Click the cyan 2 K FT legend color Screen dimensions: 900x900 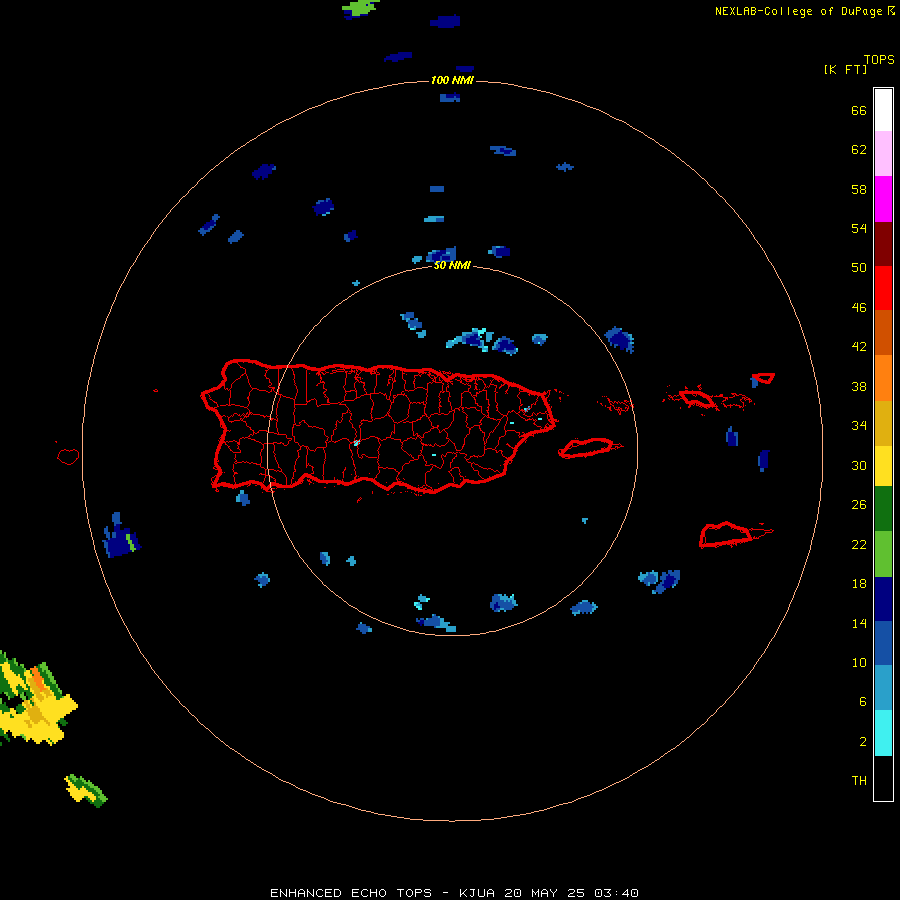(883, 733)
